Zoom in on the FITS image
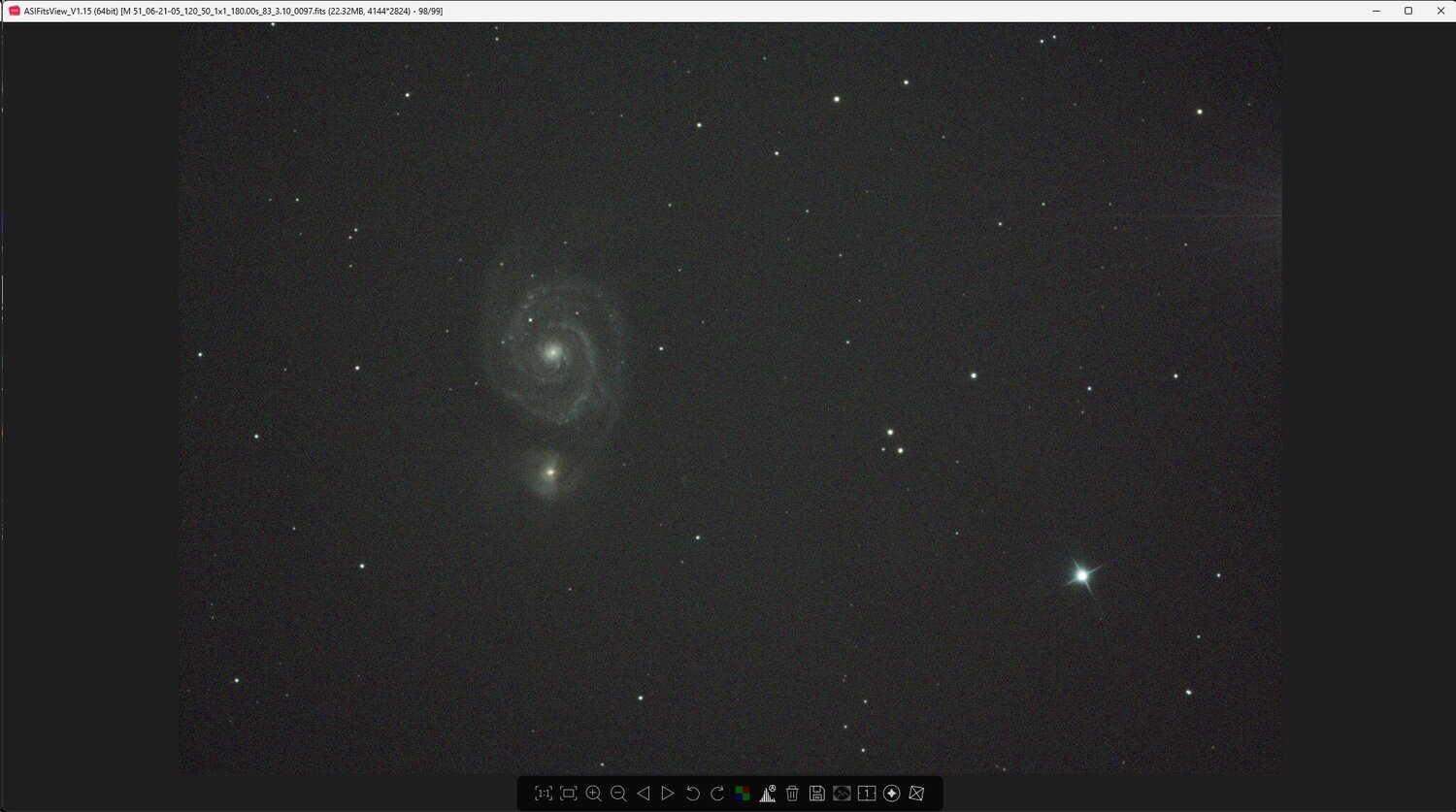The height and width of the screenshot is (812, 1456). (x=593, y=794)
